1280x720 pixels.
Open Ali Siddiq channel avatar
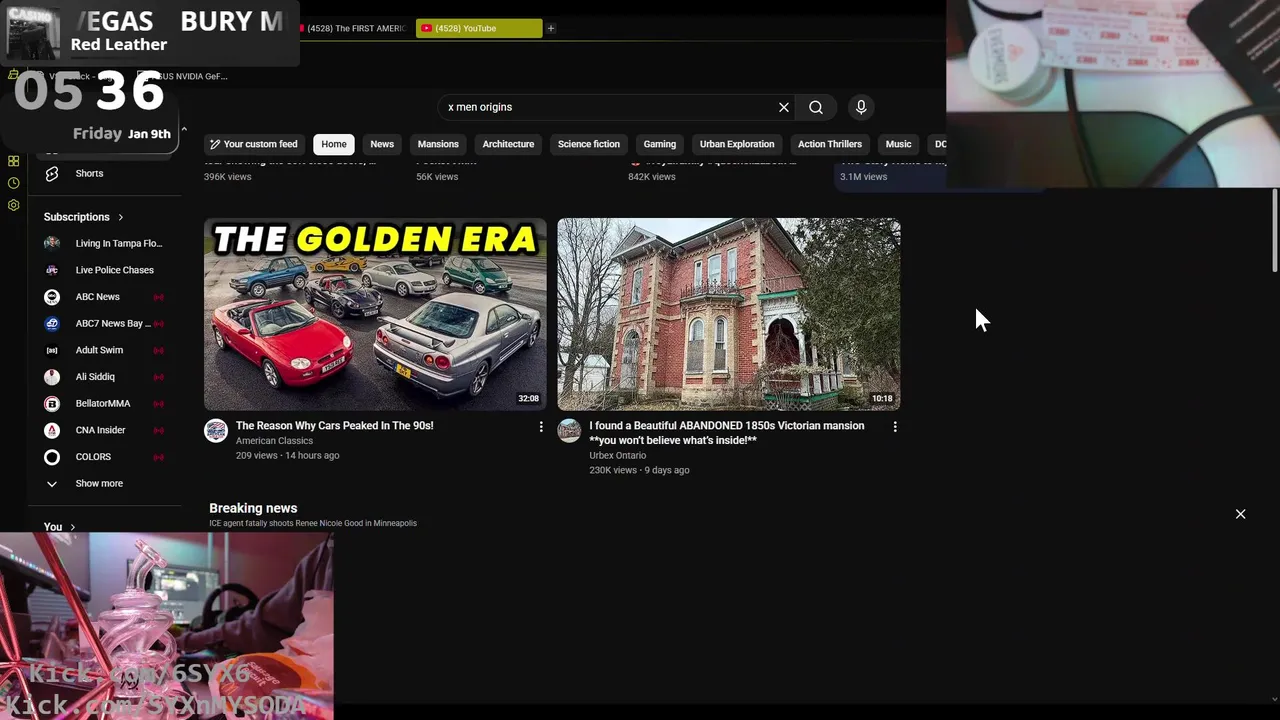pyautogui.click(x=52, y=377)
